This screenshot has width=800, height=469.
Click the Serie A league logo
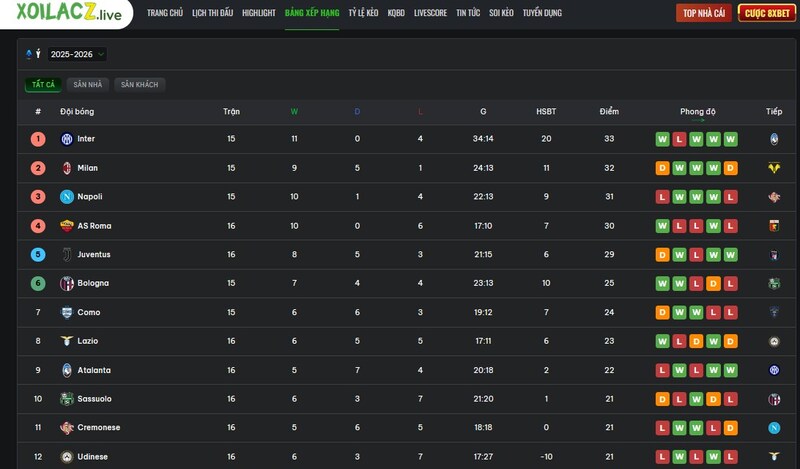tap(29, 54)
